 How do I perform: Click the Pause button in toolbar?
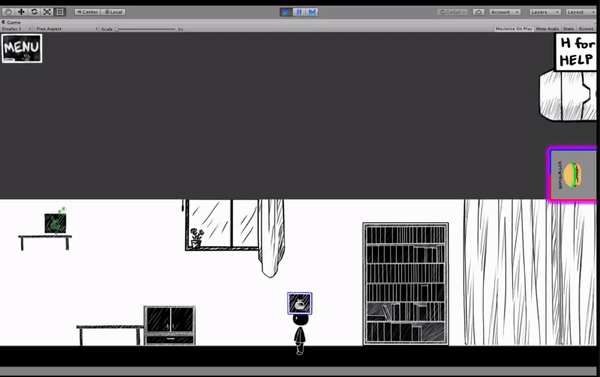[299, 12]
